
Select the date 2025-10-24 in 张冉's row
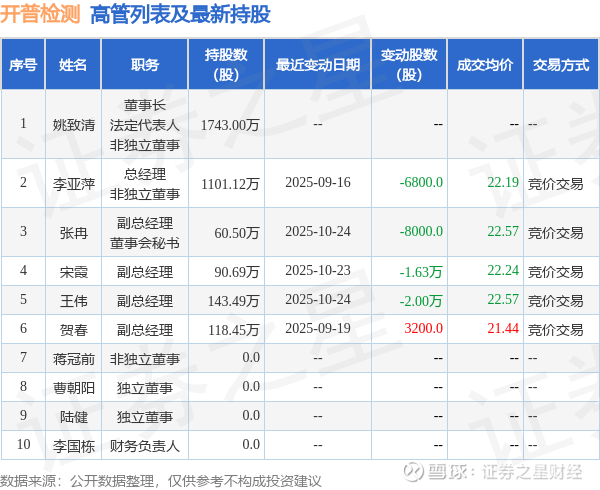318,231
